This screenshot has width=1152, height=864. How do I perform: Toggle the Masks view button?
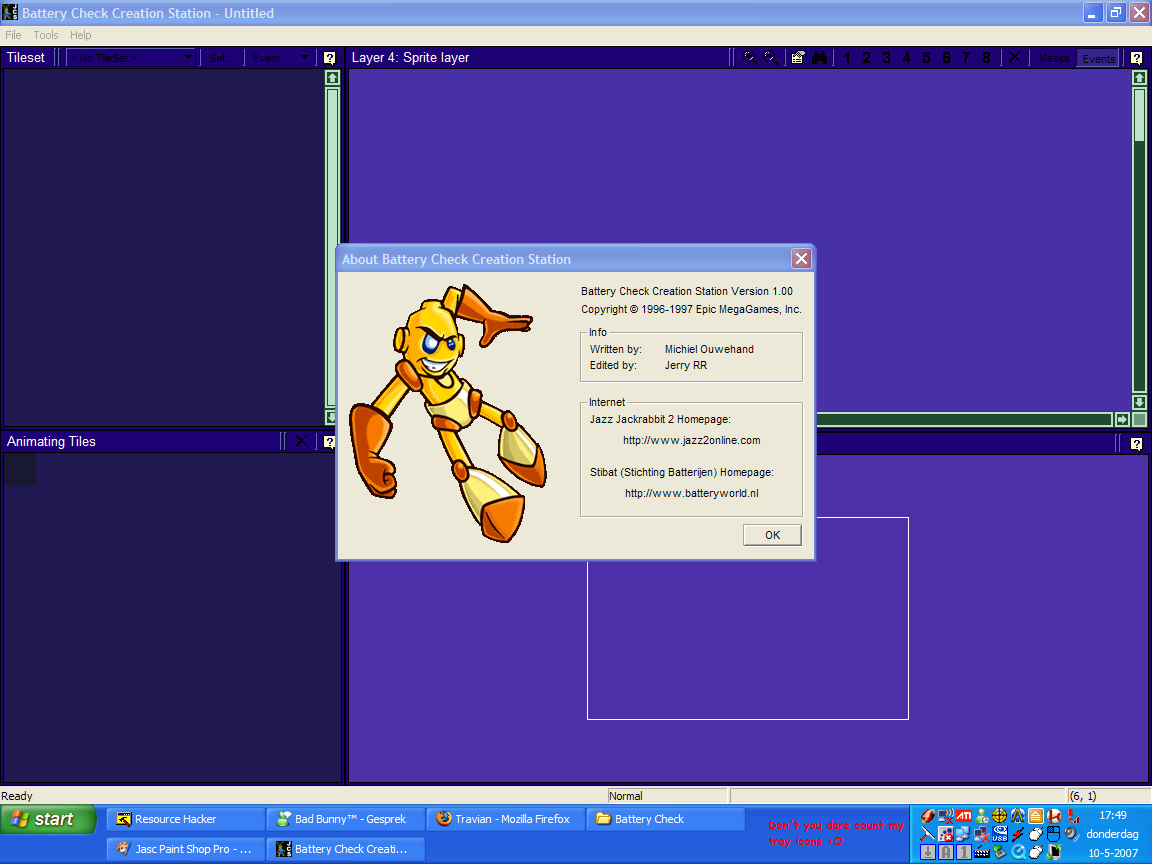tap(1054, 58)
